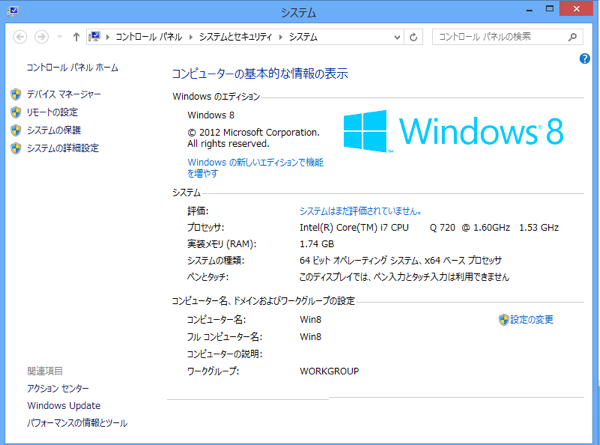This screenshot has width=600, height=445.
Task: Expand the arrow after the computer icon
Action: pyautogui.click(x=108, y=37)
